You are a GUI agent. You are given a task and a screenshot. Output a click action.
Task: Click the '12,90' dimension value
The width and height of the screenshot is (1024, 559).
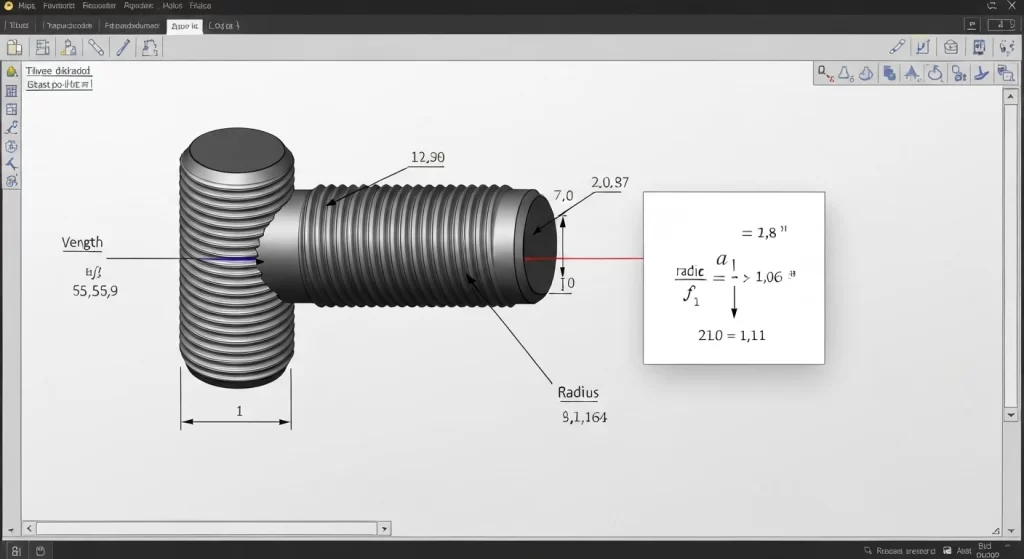428,157
